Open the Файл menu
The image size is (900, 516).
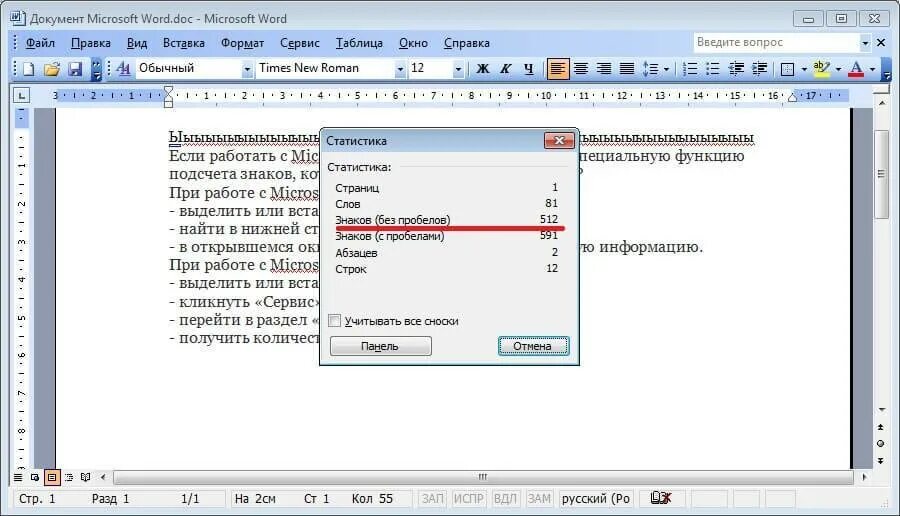tap(40, 43)
